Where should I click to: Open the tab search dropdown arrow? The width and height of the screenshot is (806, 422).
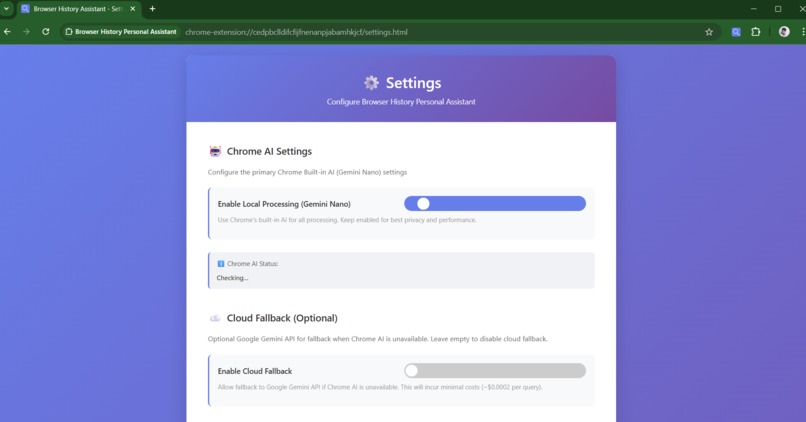[x=6, y=9]
